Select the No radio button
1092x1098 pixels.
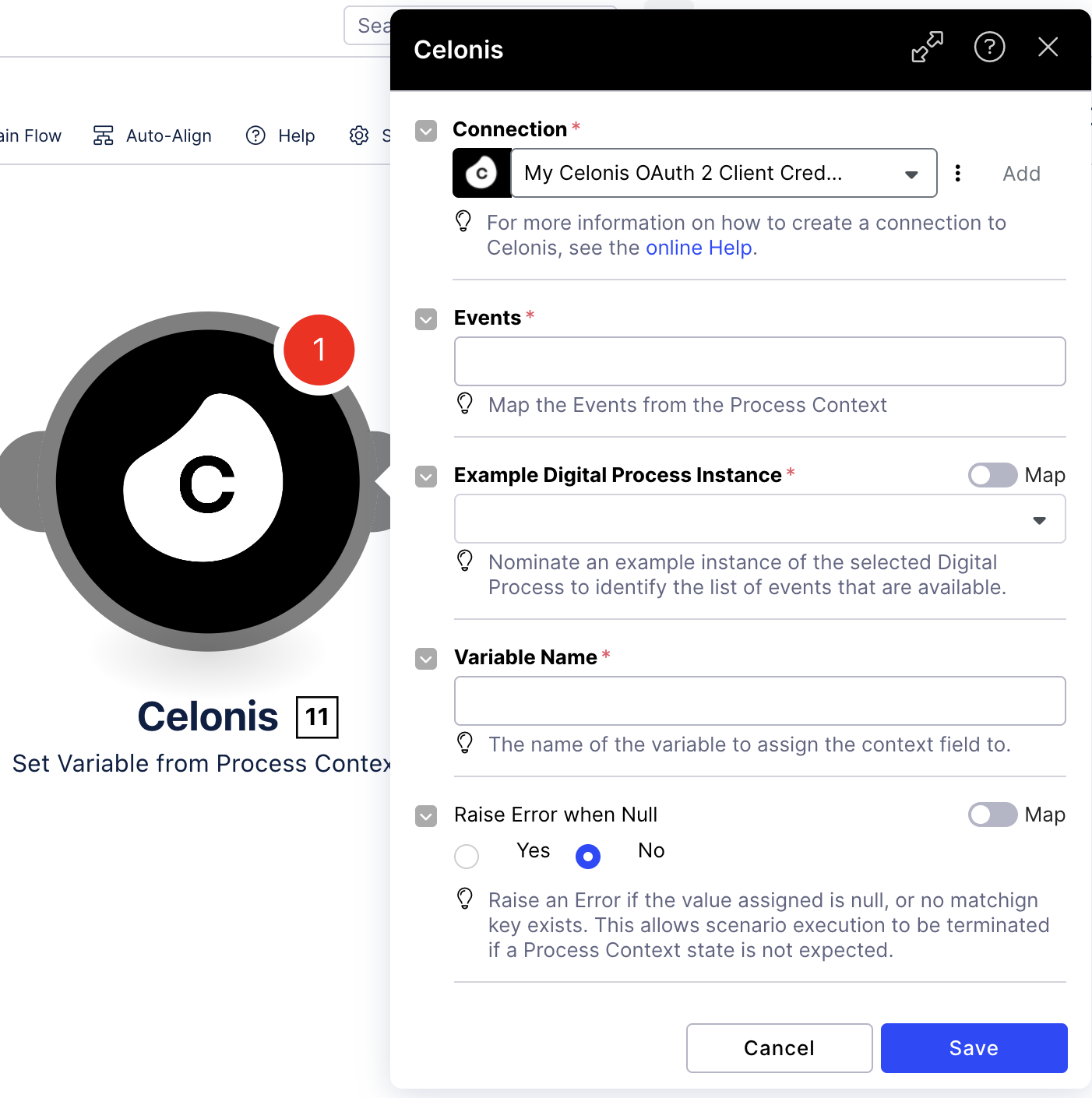click(588, 856)
